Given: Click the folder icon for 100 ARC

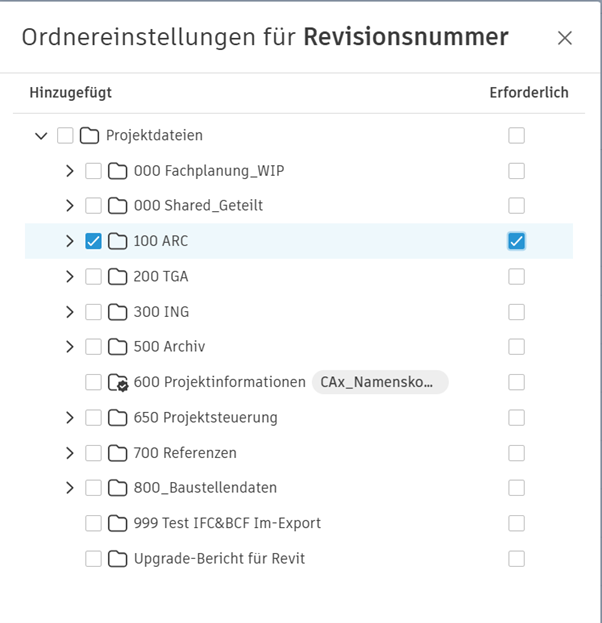Looking at the screenshot, I should point(118,241).
